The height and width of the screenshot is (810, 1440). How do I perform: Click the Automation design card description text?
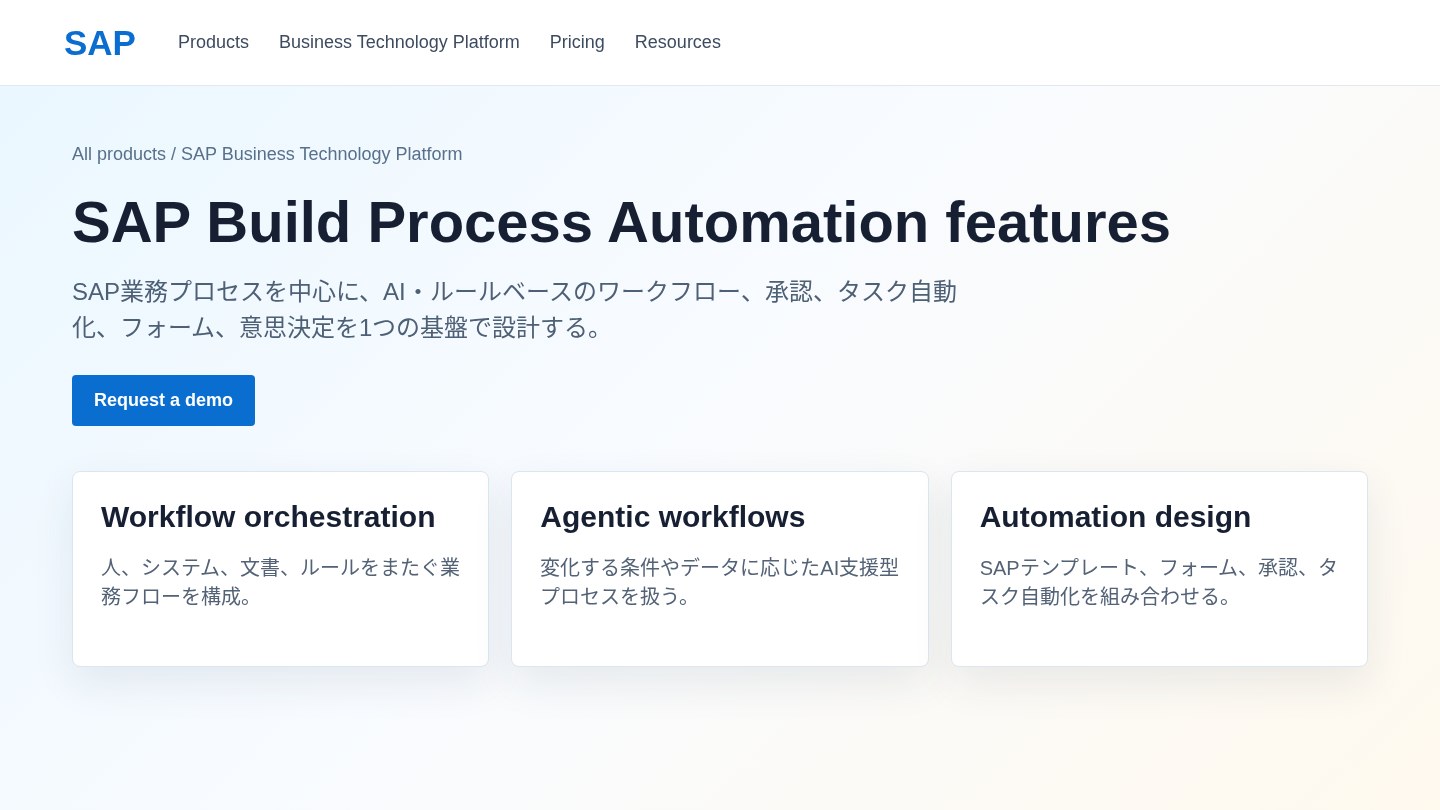click(x=1159, y=582)
